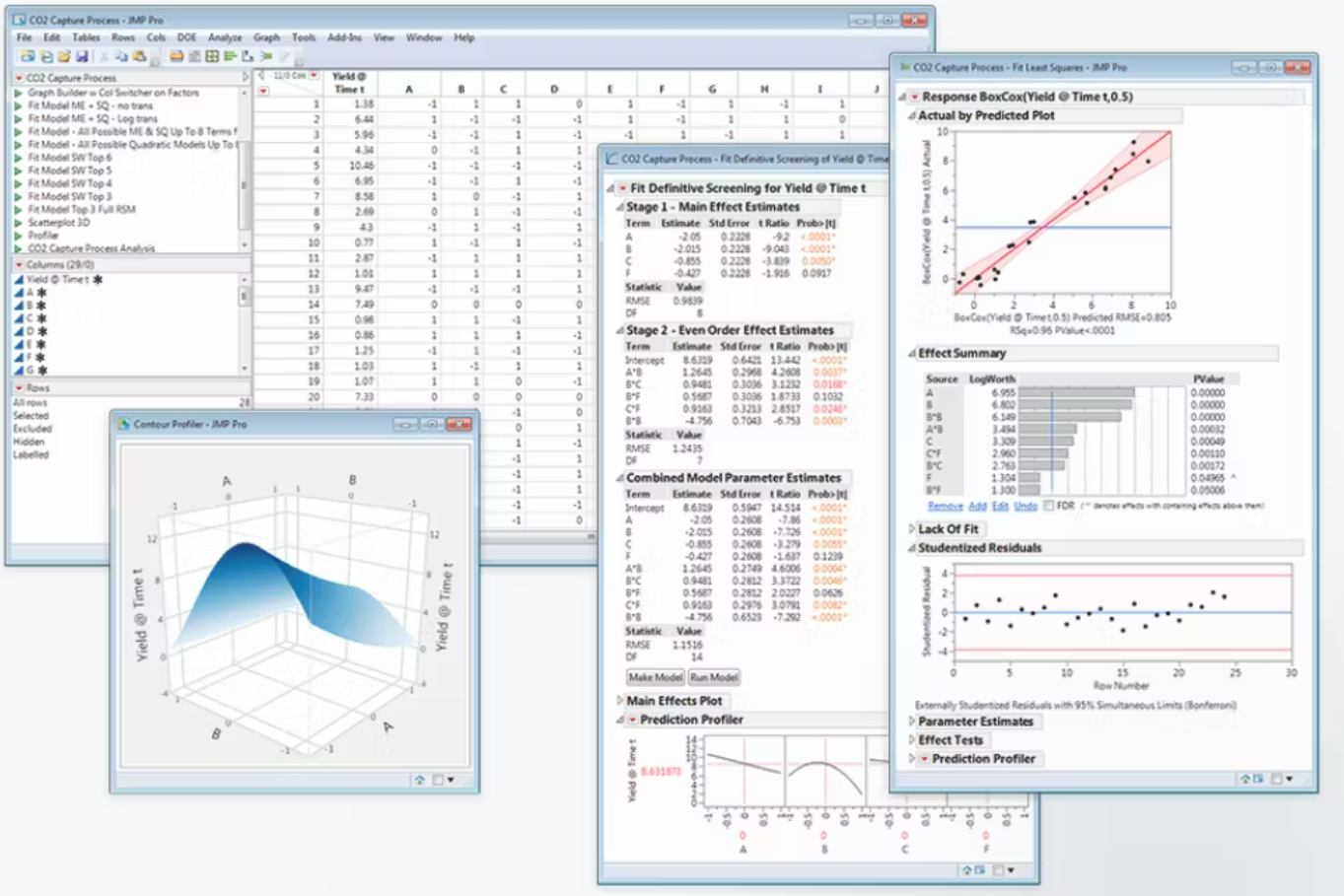Toggle the FDR checkbox in Effect Summary
The width and height of the screenshot is (1344, 896).
(1048, 506)
